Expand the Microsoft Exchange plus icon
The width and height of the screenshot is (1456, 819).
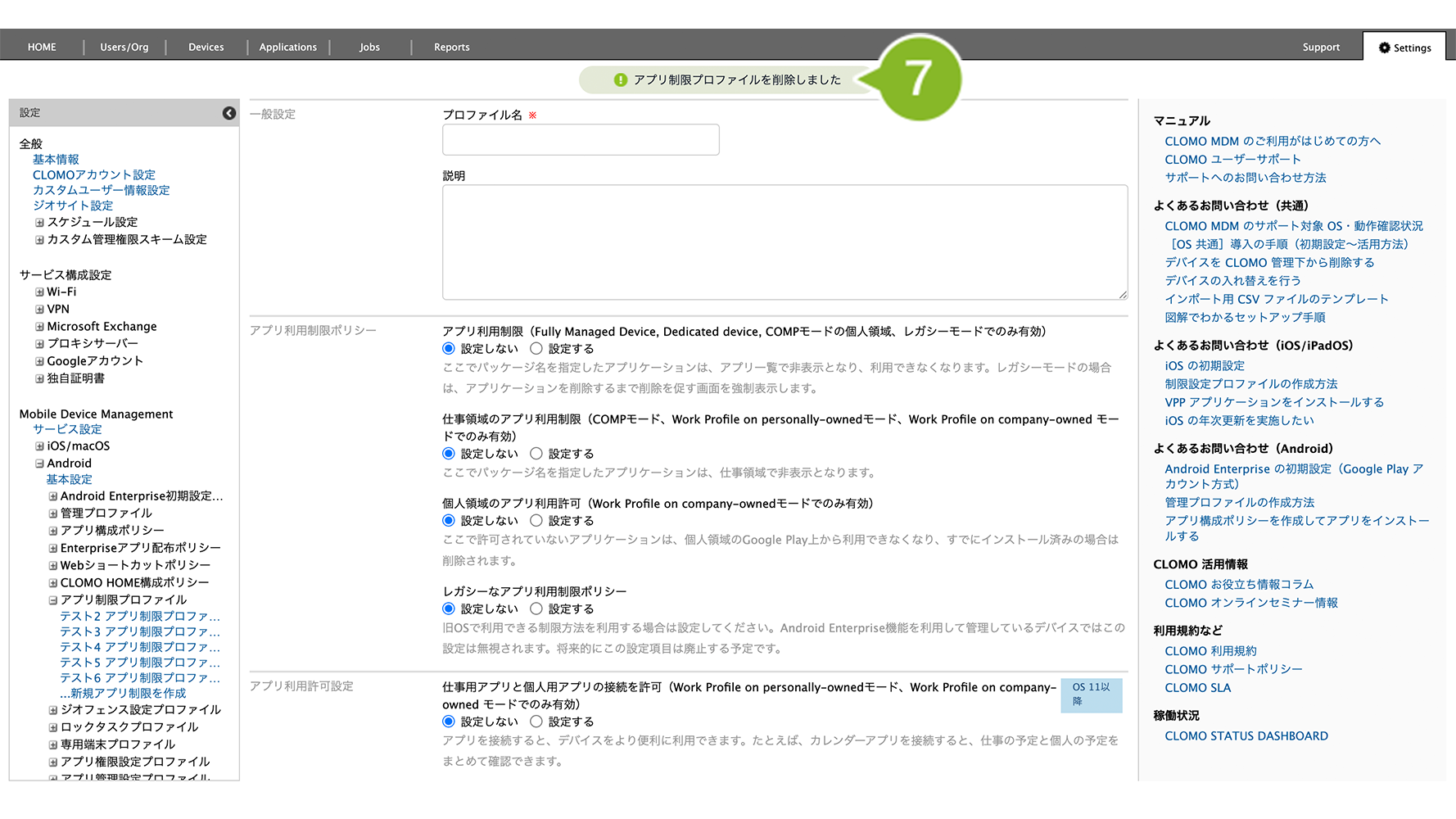point(39,327)
